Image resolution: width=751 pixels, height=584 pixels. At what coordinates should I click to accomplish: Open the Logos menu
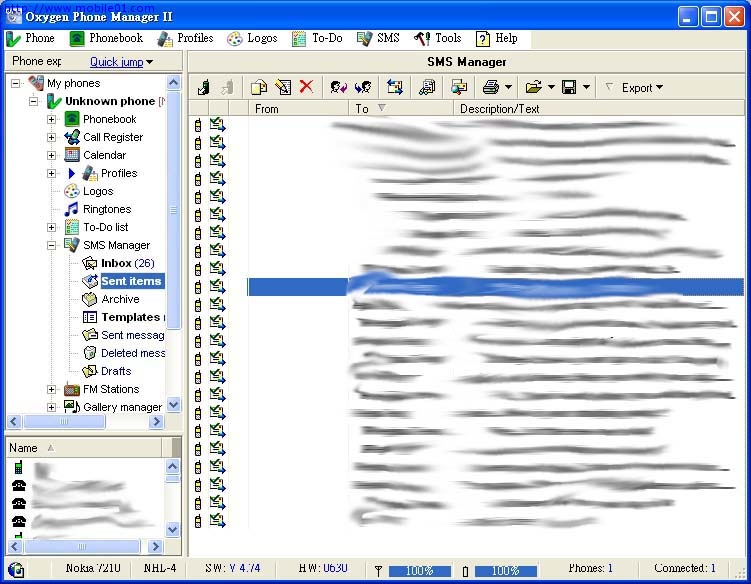tap(252, 38)
